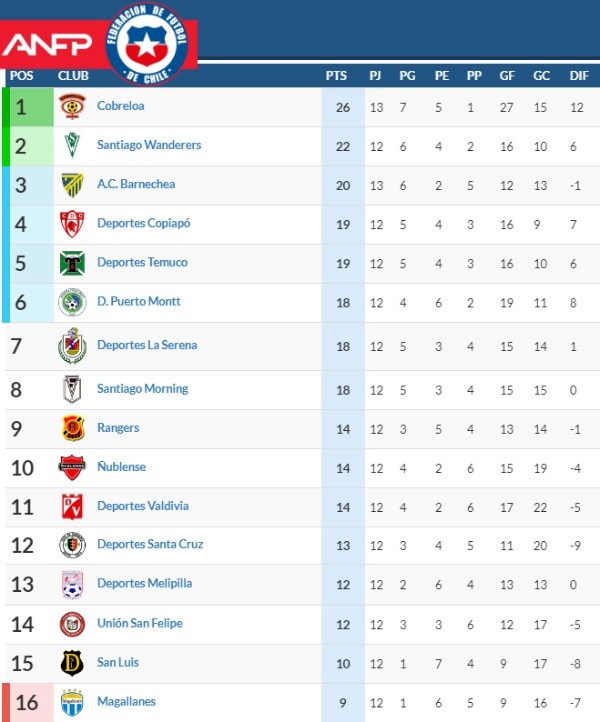Click the Deportes Valdivia DV logo
600x722 pixels.
click(72, 507)
